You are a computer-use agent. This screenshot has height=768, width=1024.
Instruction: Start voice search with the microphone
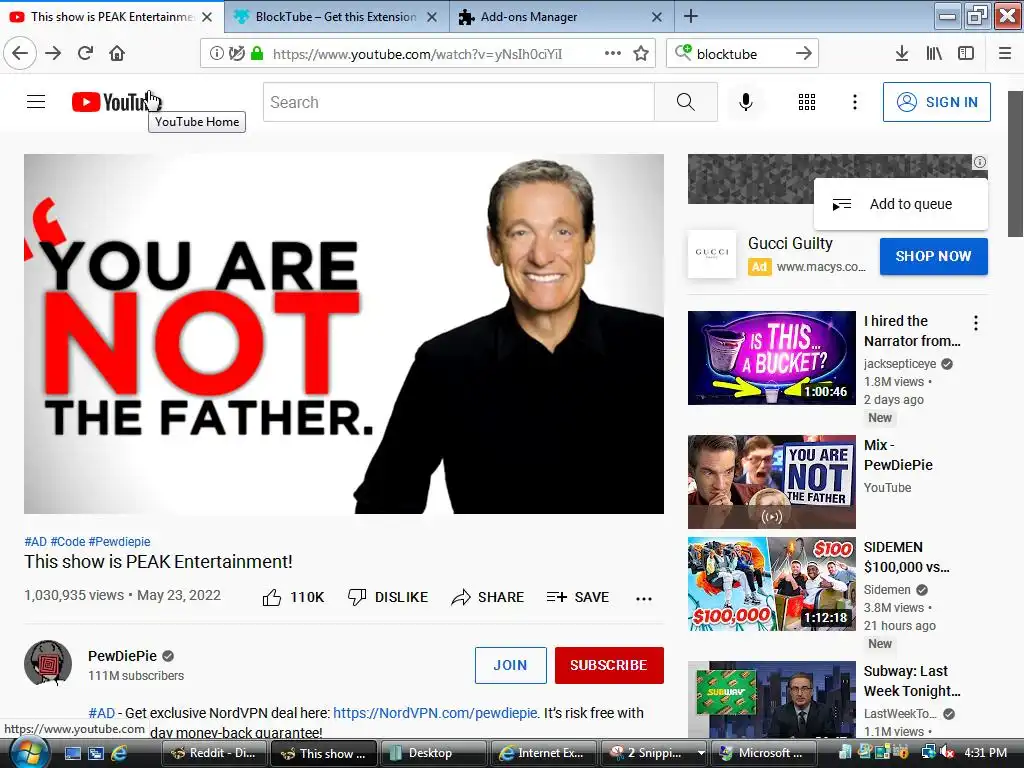click(746, 102)
